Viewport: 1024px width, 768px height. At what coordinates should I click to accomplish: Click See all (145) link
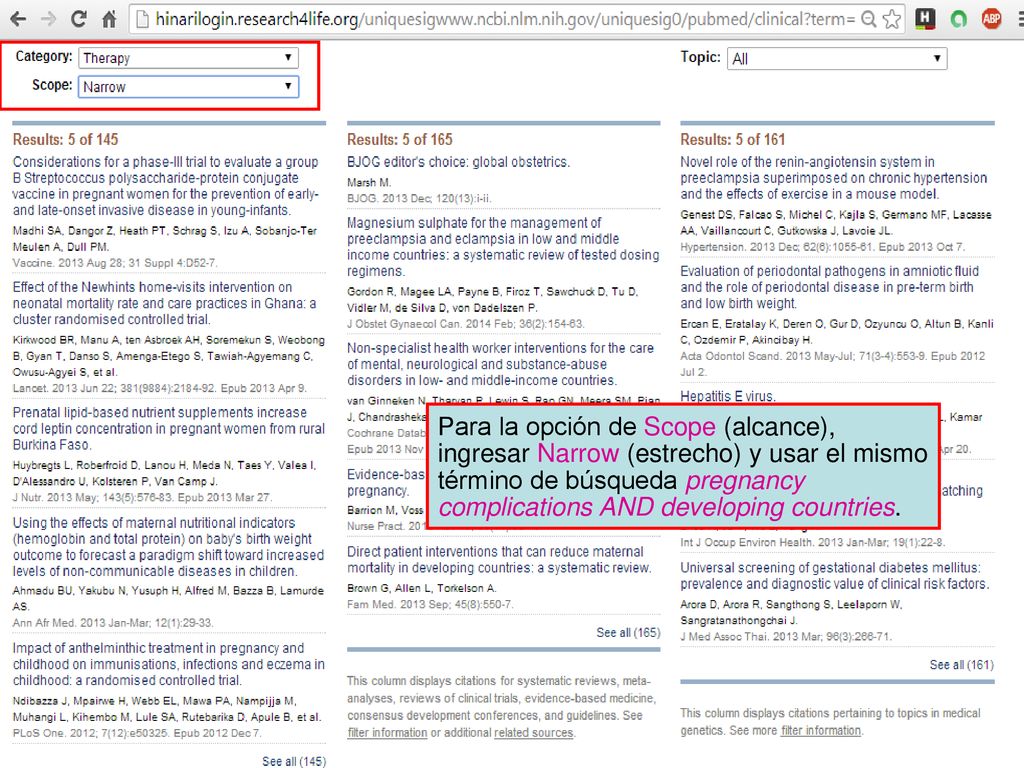click(x=294, y=761)
